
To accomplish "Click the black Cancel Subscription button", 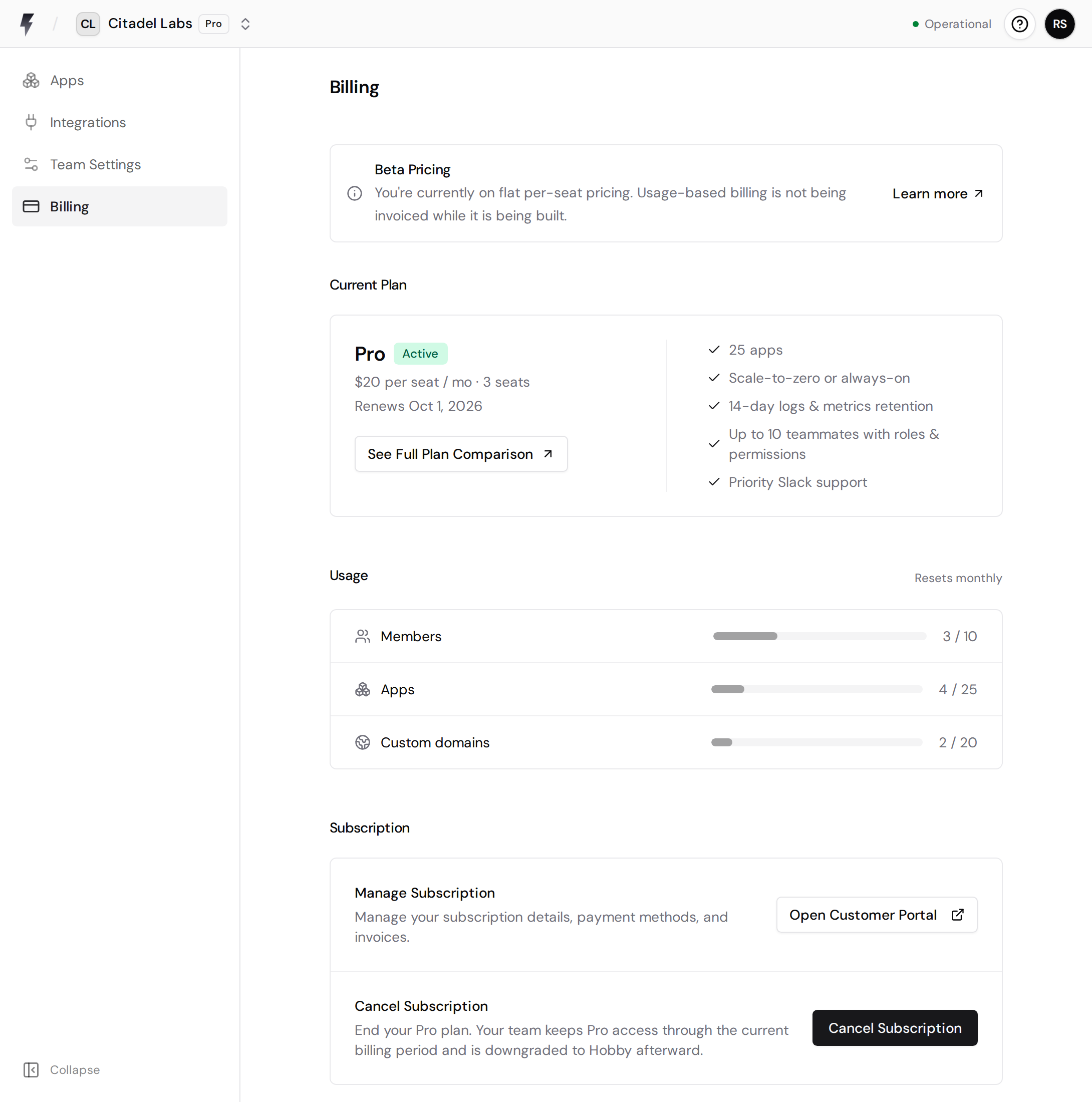I will click(x=895, y=1028).
